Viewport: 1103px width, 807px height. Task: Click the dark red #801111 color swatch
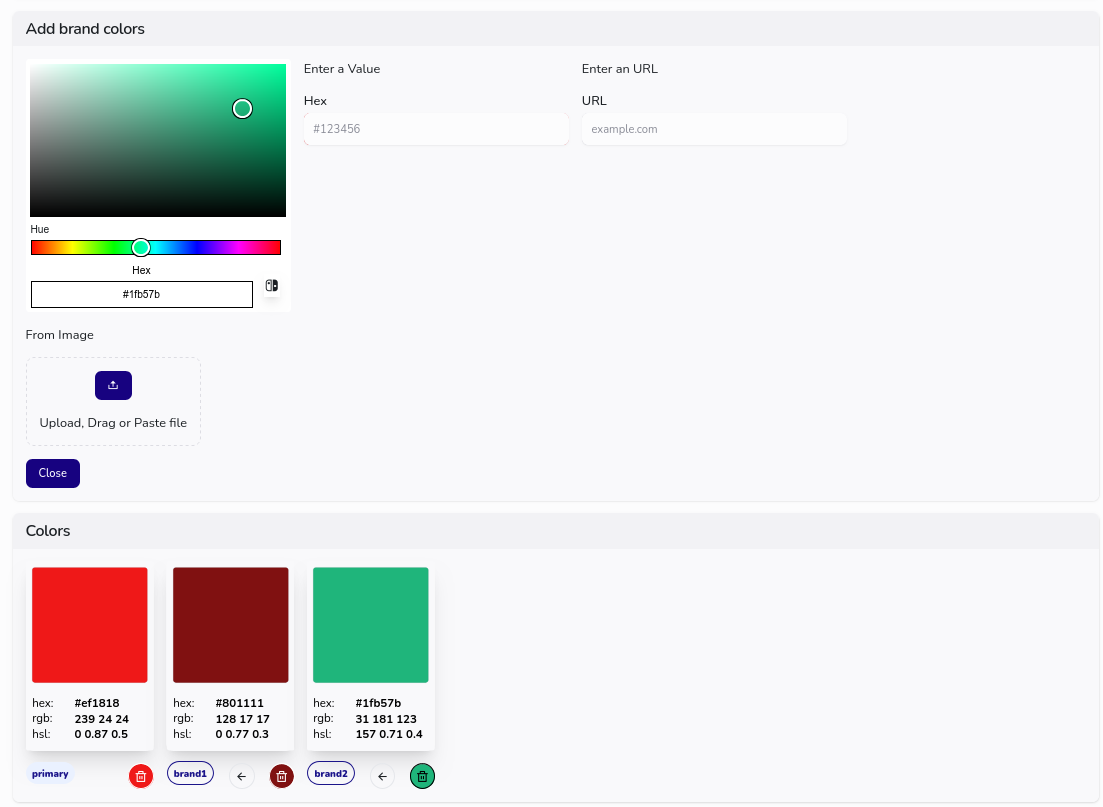(231, 625)
